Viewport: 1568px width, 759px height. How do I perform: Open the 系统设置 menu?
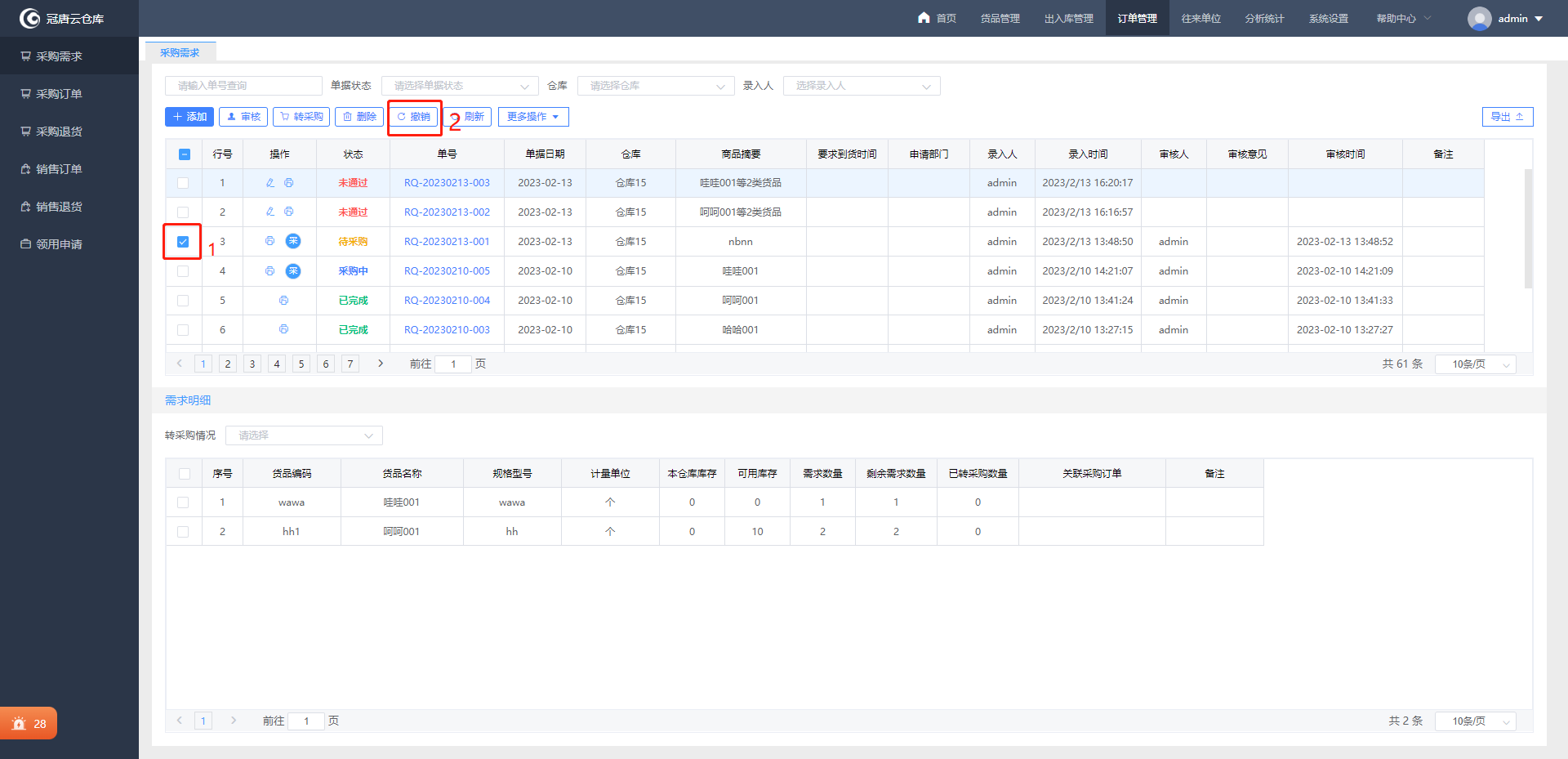tap(1329, 18)
